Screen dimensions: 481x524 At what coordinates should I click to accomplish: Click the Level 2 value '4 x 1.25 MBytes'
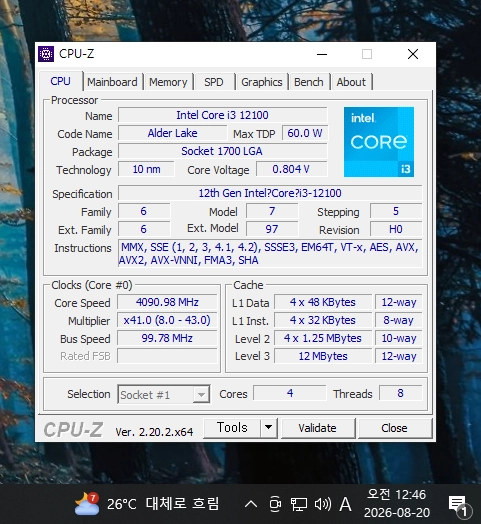click(x=323, y=338)
